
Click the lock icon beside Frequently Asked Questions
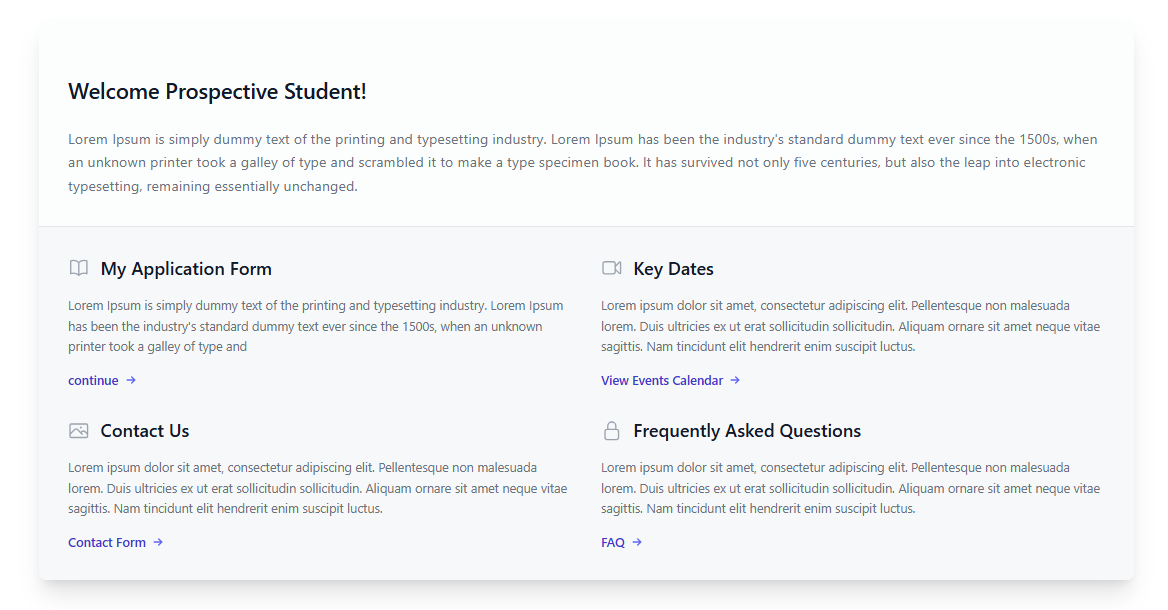click(x=612, y=431)
